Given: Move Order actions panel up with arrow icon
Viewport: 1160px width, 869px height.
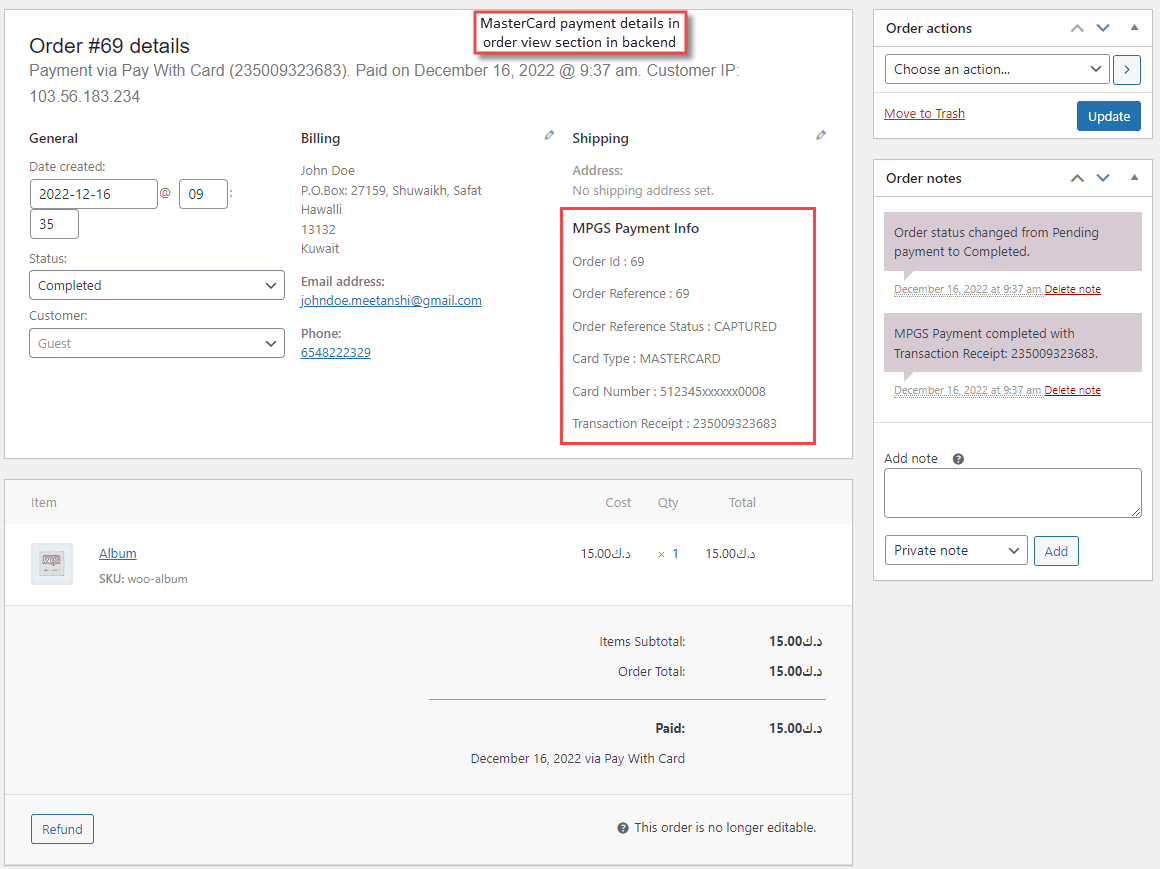Looking at the screenshot, I should 1076,28.
